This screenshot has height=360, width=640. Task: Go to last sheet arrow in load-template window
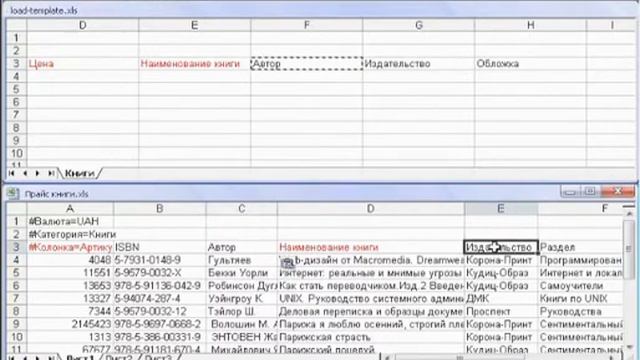51,173
